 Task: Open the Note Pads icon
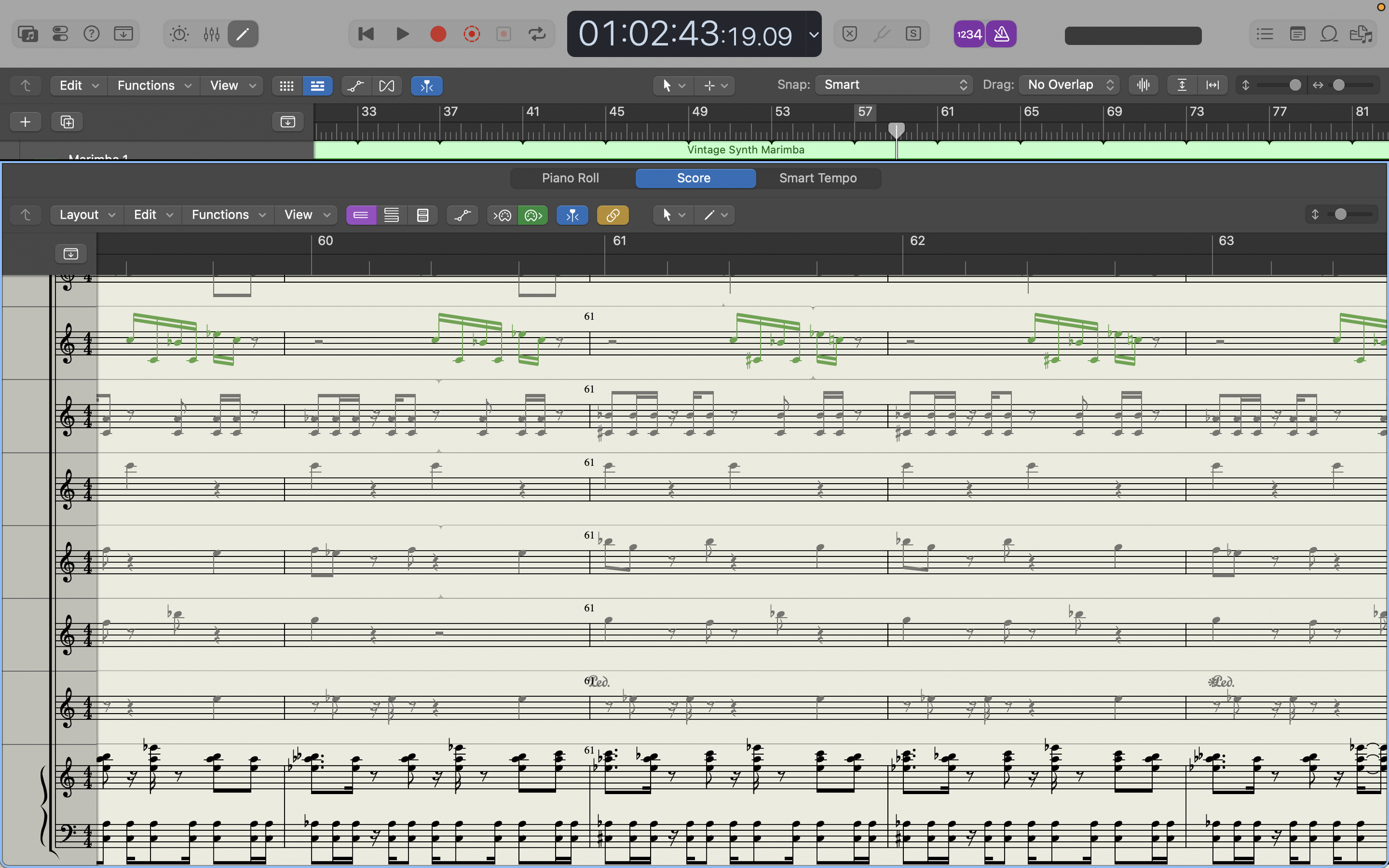1297,34
